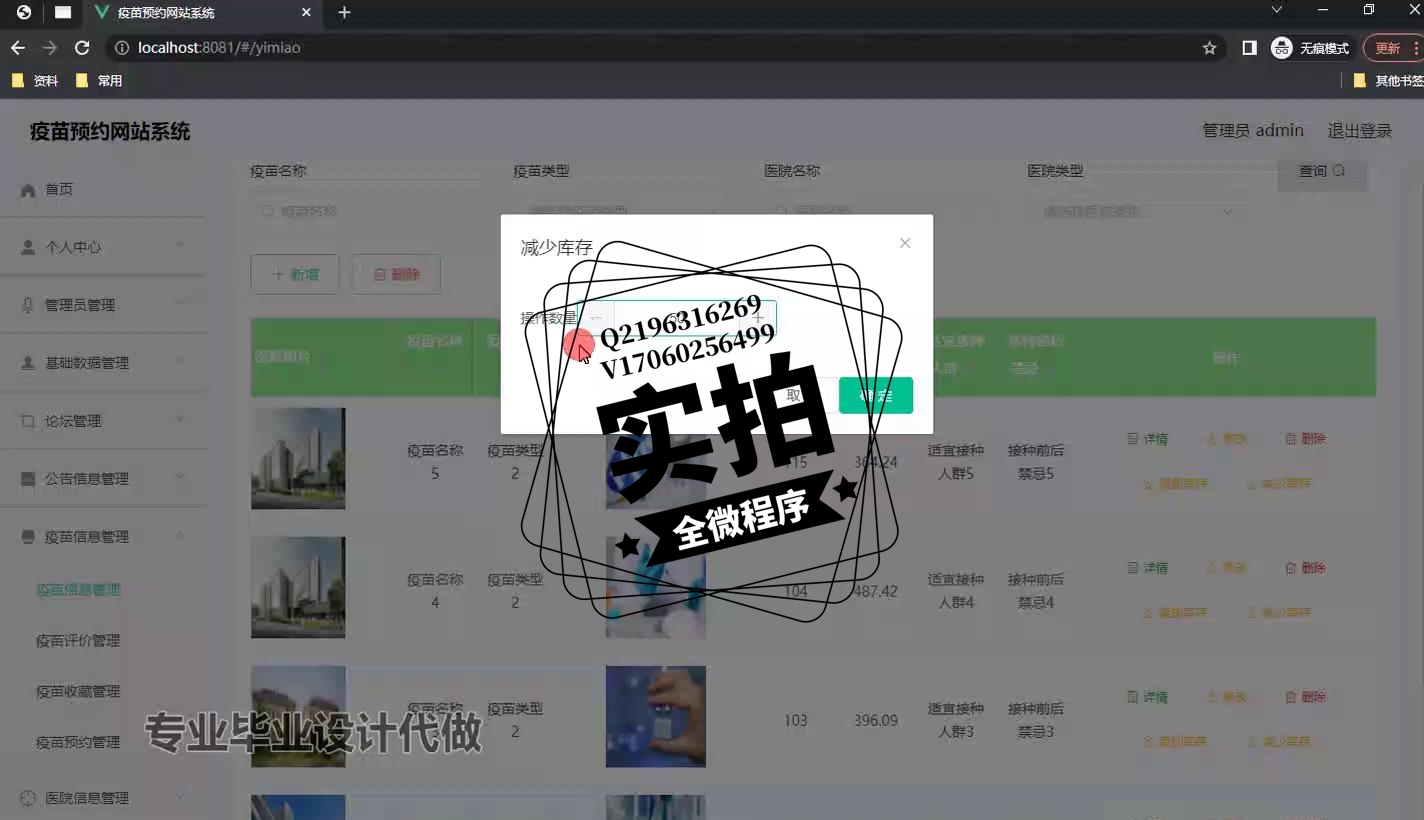This screenshot has height=820, width=1424.
Task: Click the icon beside 论坛管理
Action: 28,421
